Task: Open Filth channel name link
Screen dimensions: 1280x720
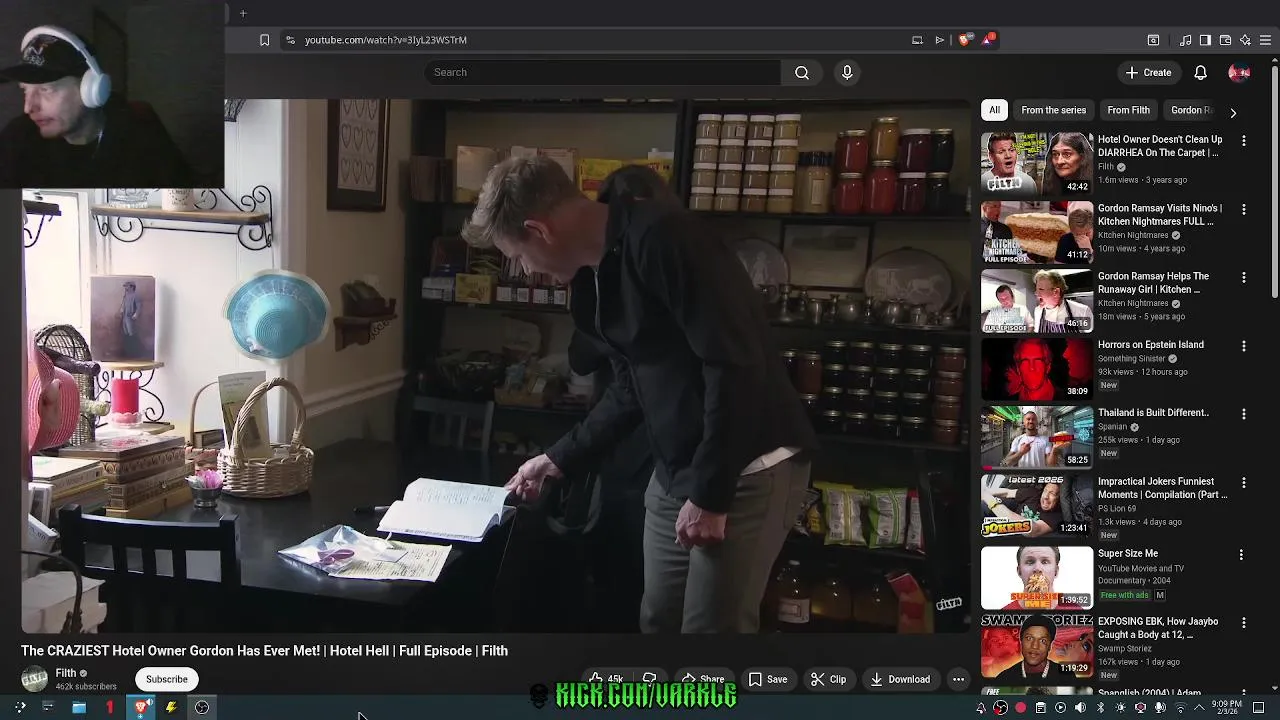Action: [x=66, y=673]
